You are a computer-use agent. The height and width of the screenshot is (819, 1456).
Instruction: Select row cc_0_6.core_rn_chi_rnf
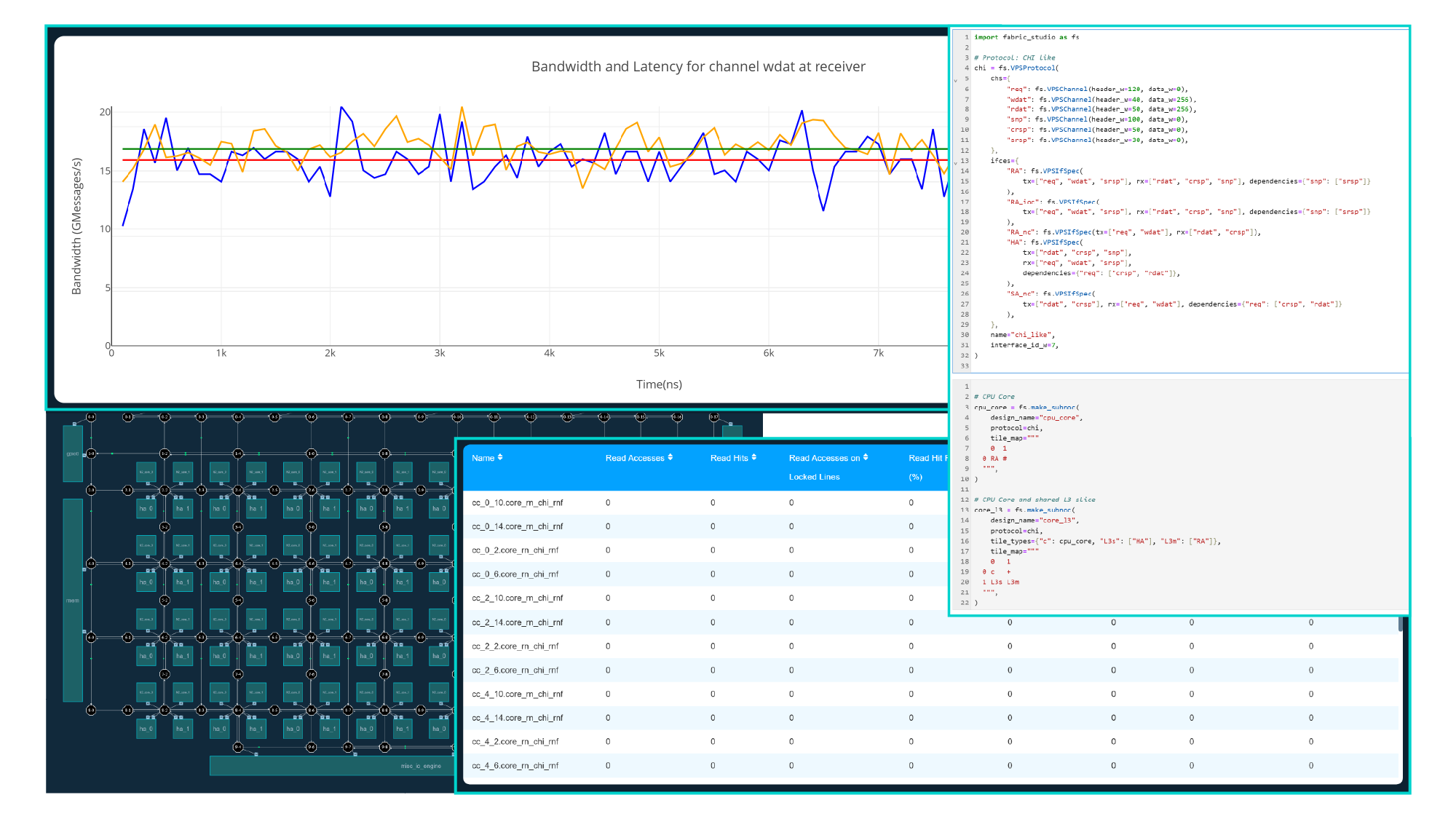coord(706,574)
